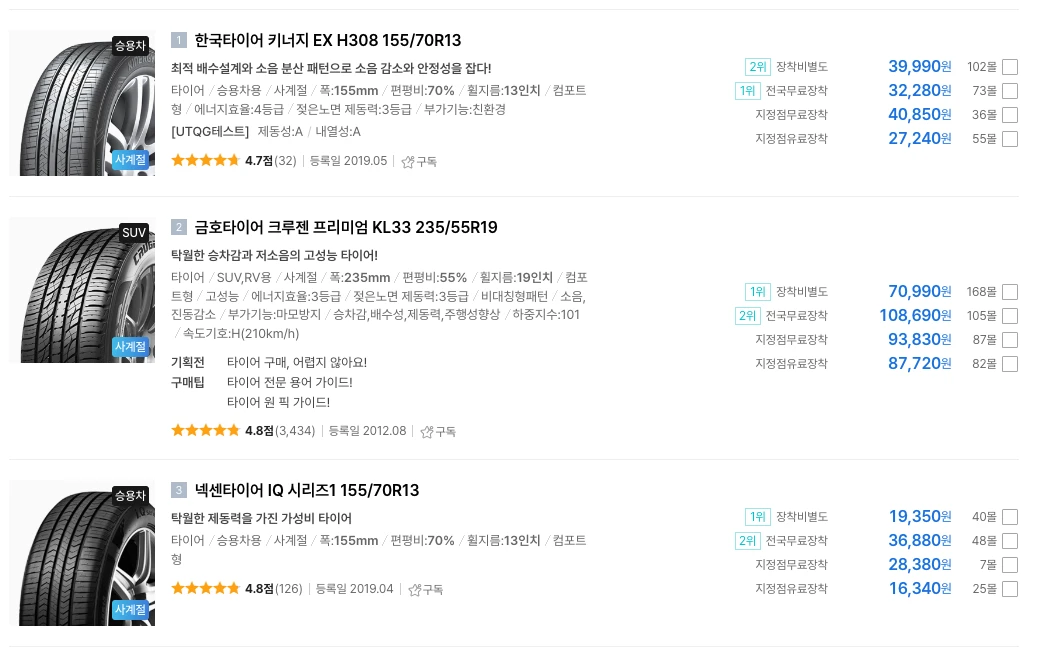Click the 4.7점 star rating stars

[x=205, y=160]
